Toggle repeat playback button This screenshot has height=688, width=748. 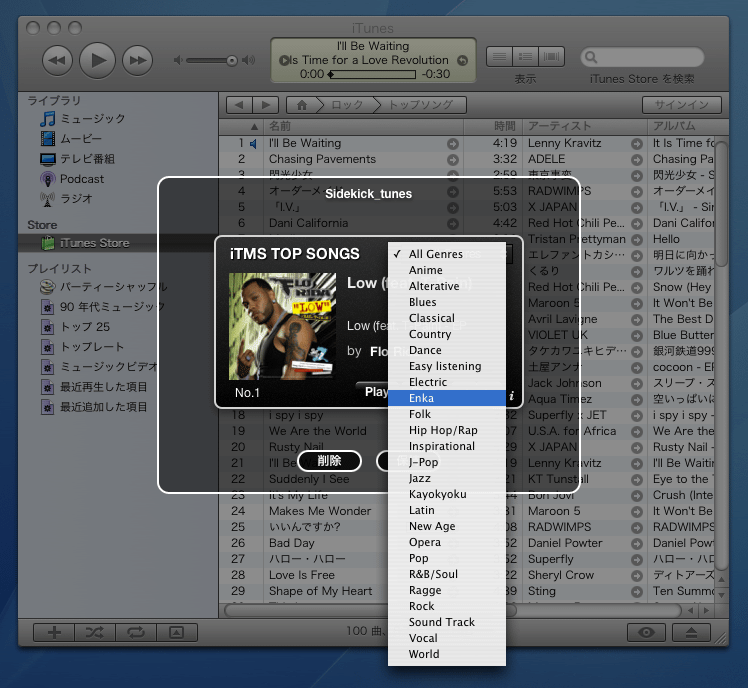135,632
